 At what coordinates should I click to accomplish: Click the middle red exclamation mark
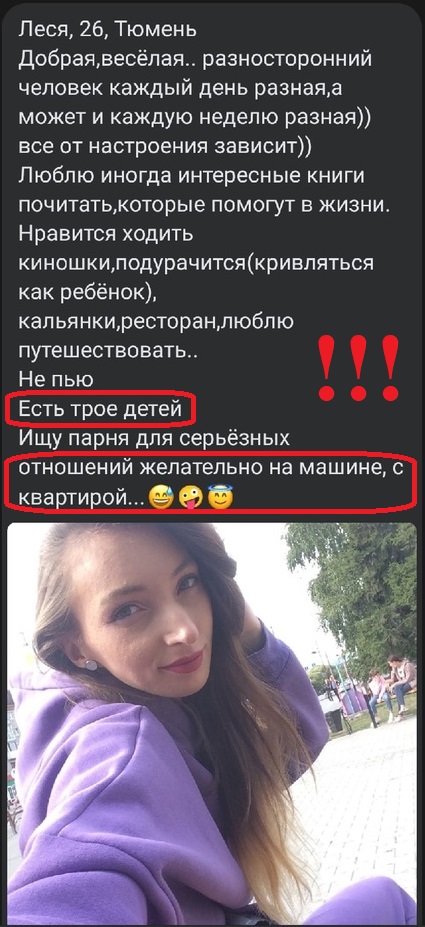coord(358,367)
